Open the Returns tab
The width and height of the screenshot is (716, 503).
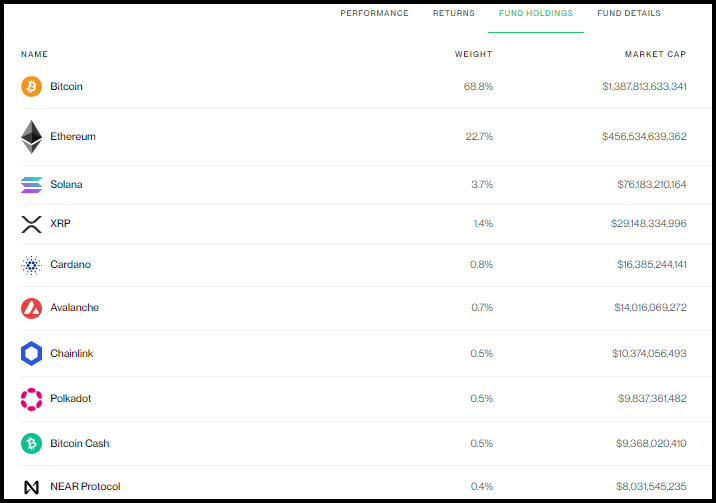point(454,14)
